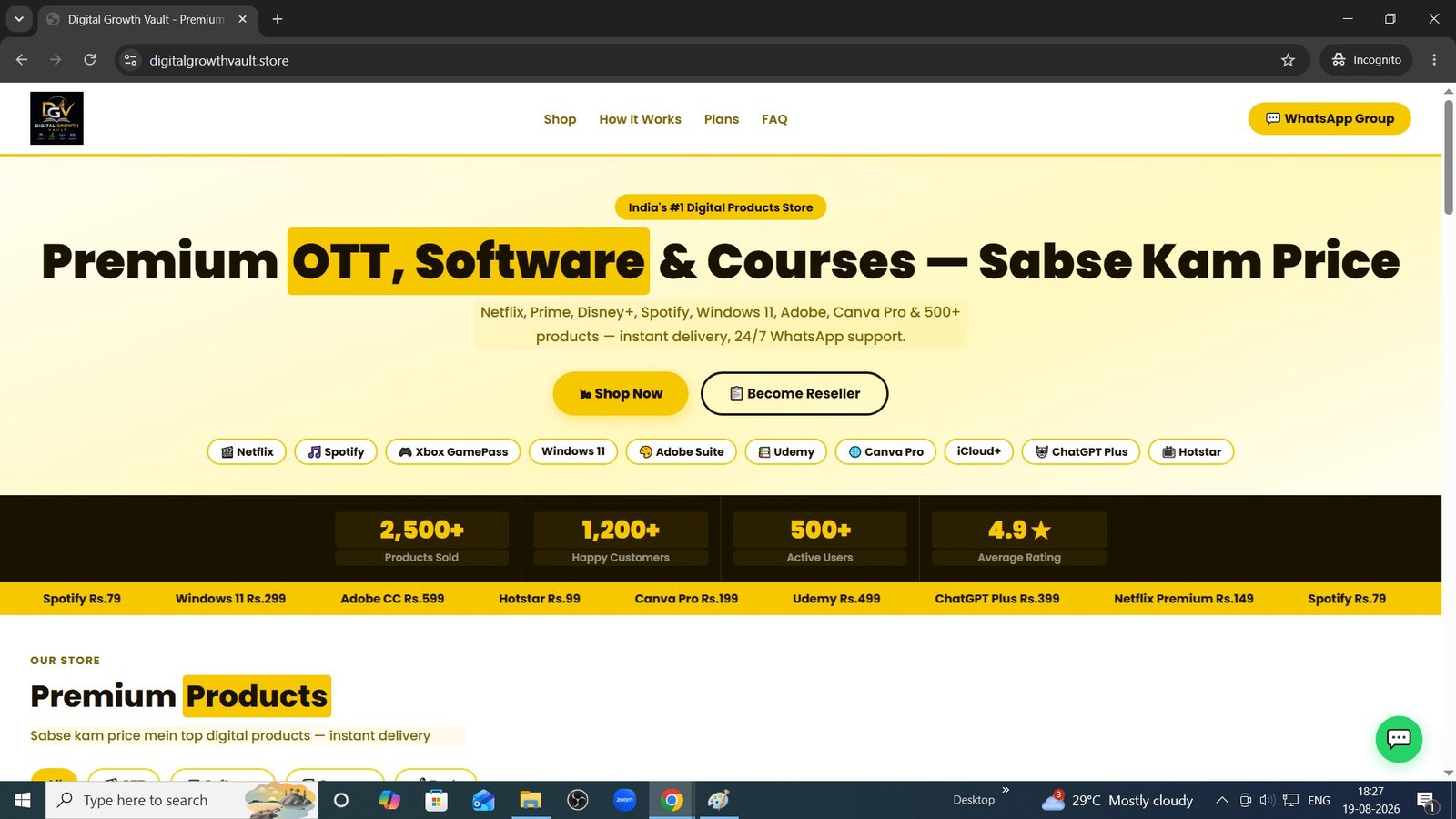Switch to Chrome on the taskbar
Image resolution: width=1456 pixels, height=819 pixels.
pyautogui.click(x=672, y=800)
